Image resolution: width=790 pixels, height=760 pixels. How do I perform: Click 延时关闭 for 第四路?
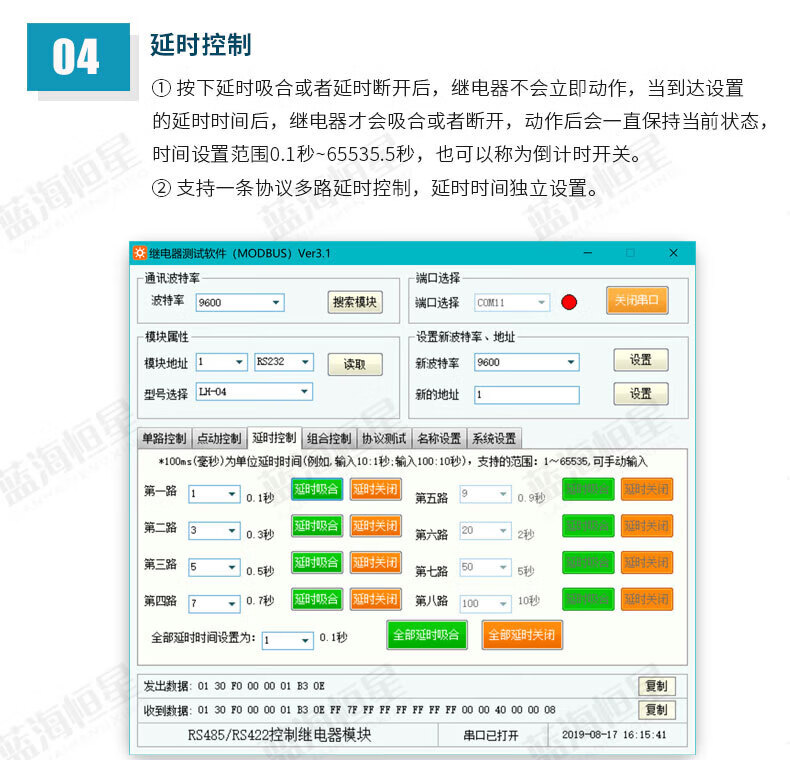click(375, 599)
